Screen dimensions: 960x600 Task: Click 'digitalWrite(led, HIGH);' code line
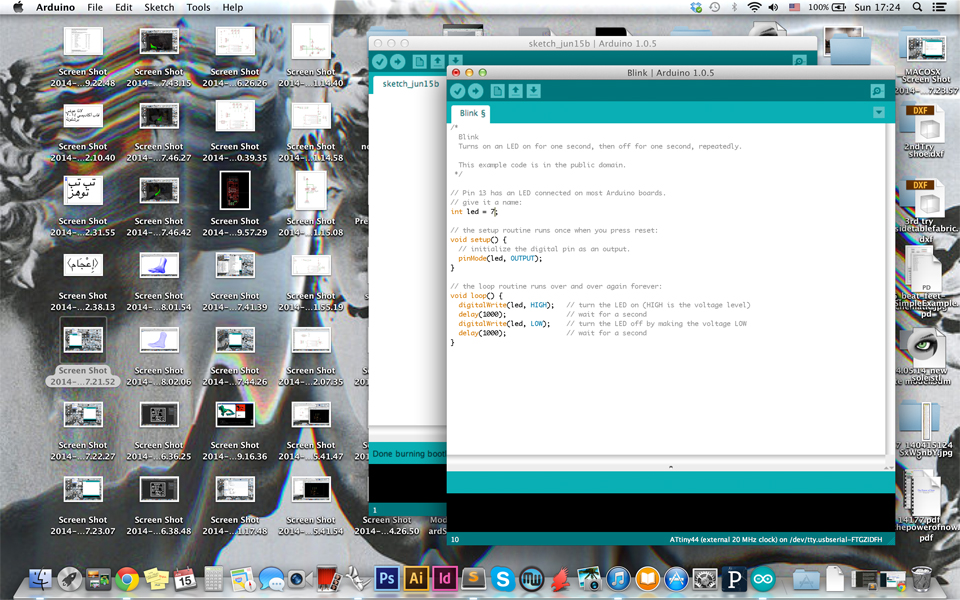(506, 305)
